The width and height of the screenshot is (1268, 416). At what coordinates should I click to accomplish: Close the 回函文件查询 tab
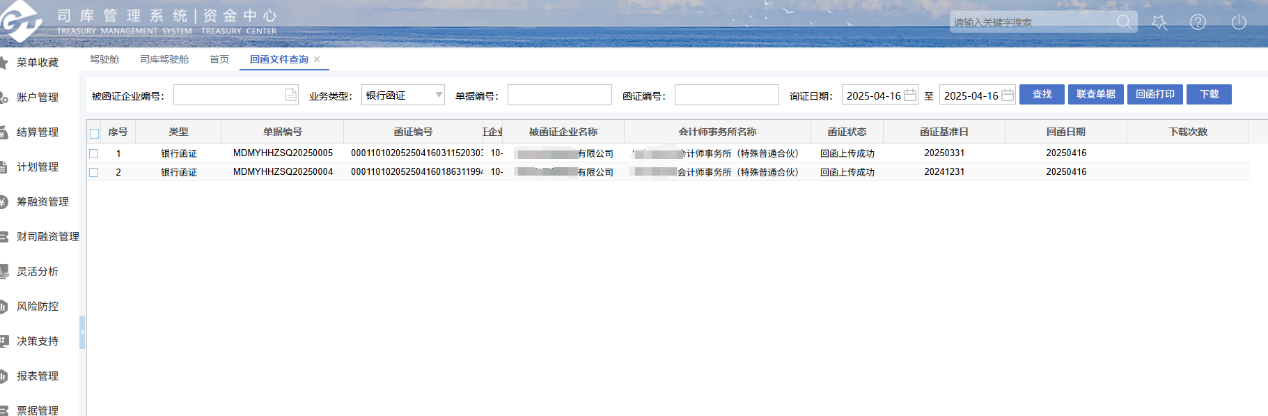point(317,60)
